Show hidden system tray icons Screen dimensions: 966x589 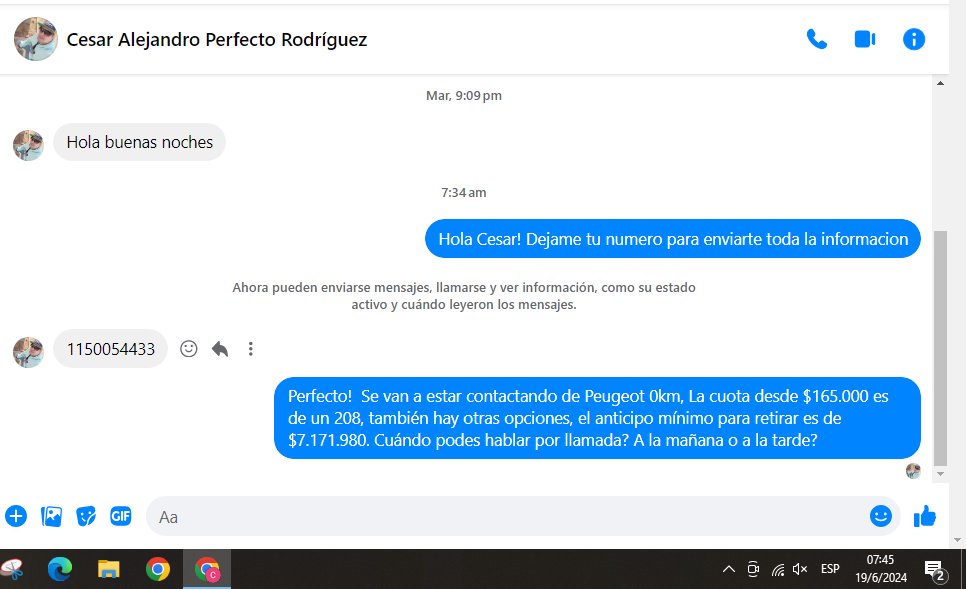click(729, 569)
